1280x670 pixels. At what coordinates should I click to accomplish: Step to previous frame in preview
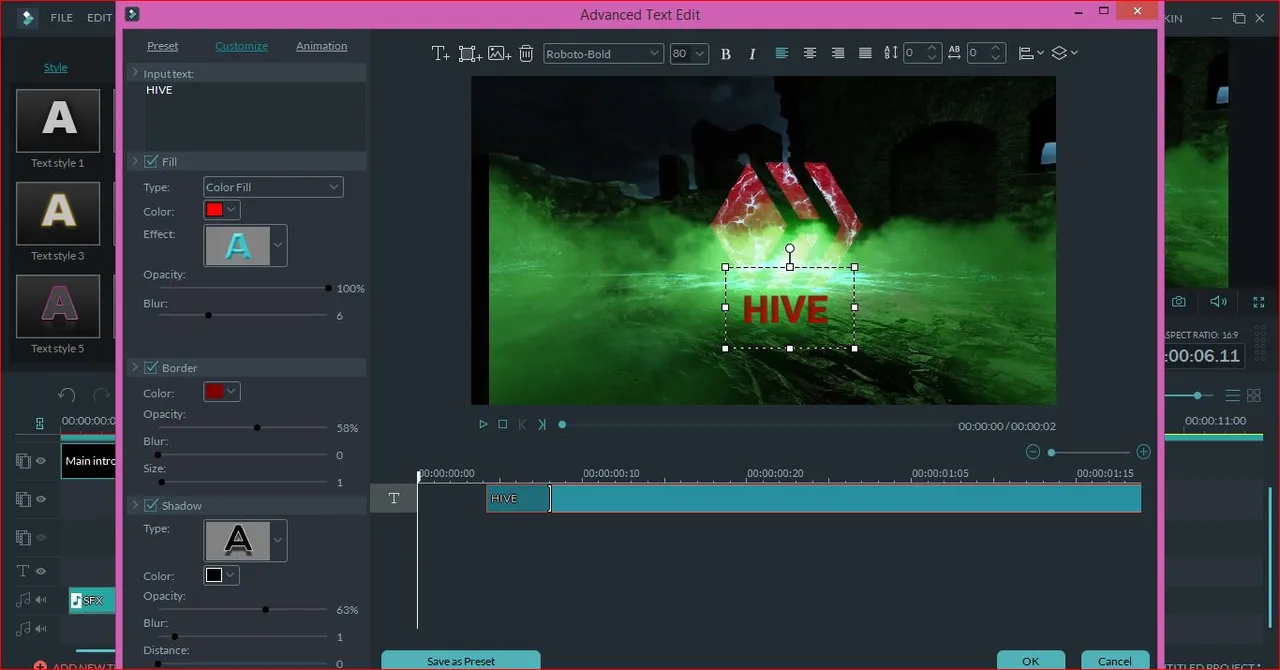522,425
